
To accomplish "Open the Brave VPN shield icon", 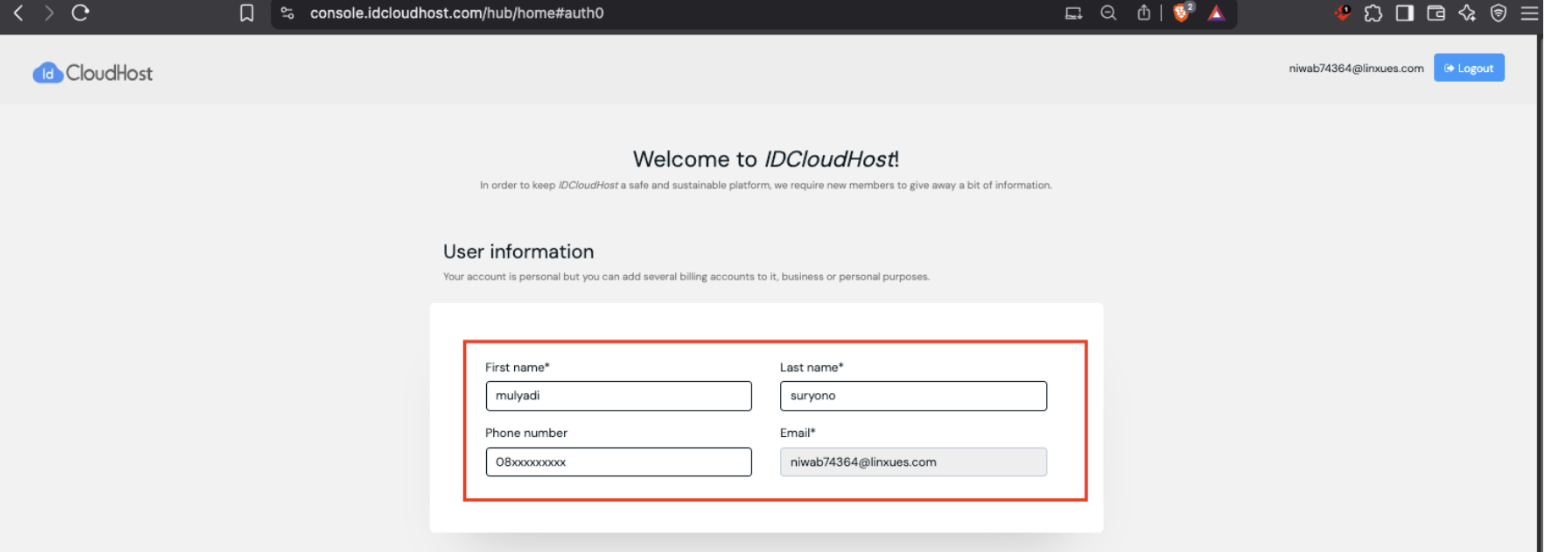I will tap(1498, 14).
